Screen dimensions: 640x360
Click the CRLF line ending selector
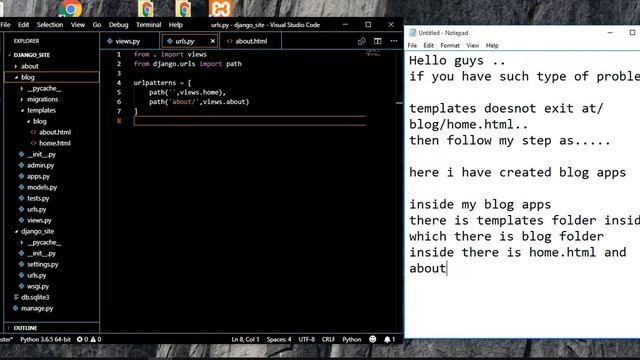coord(328,339)
